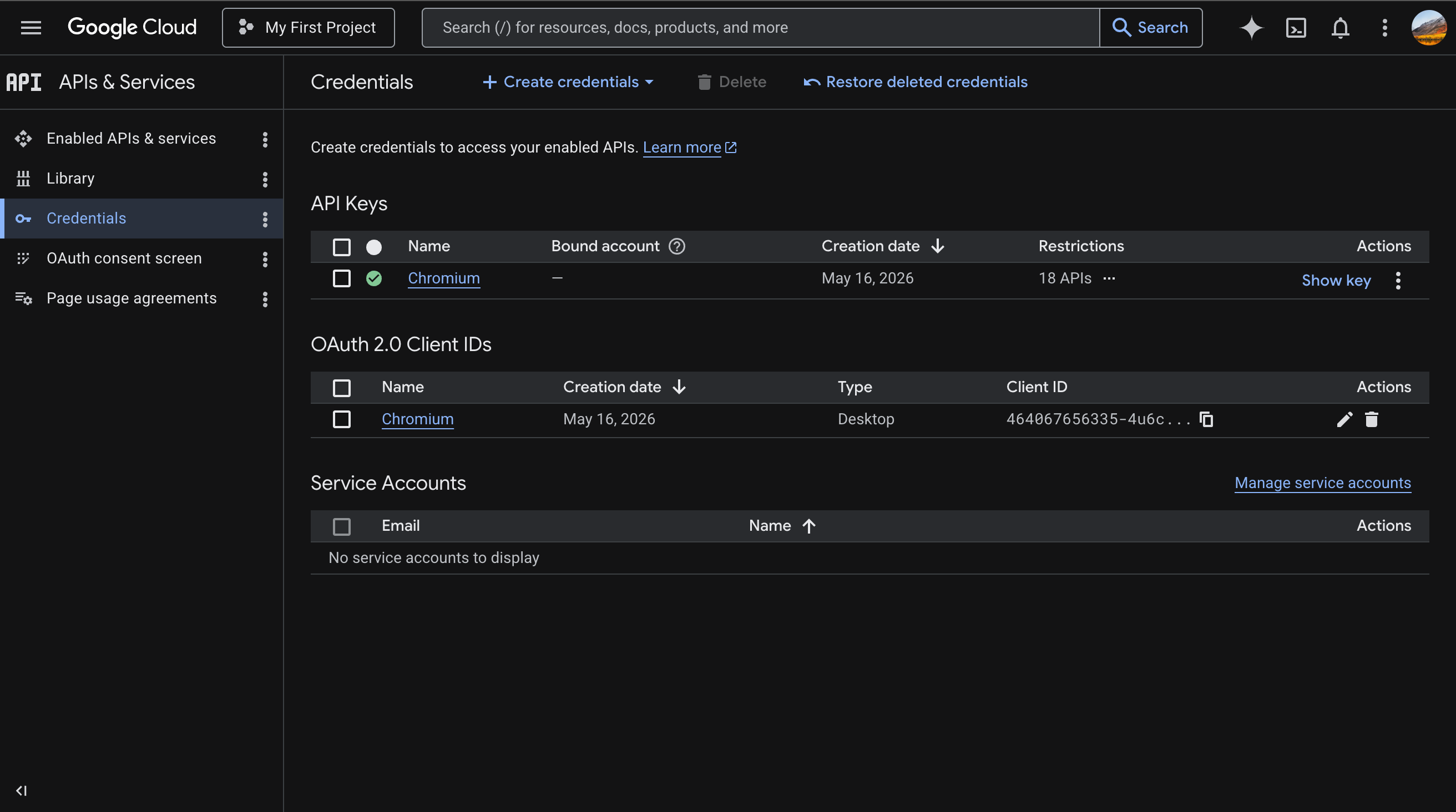Open Gemini AI assistant sparkle icon
1456x812 pixels.
point(1251,27)
